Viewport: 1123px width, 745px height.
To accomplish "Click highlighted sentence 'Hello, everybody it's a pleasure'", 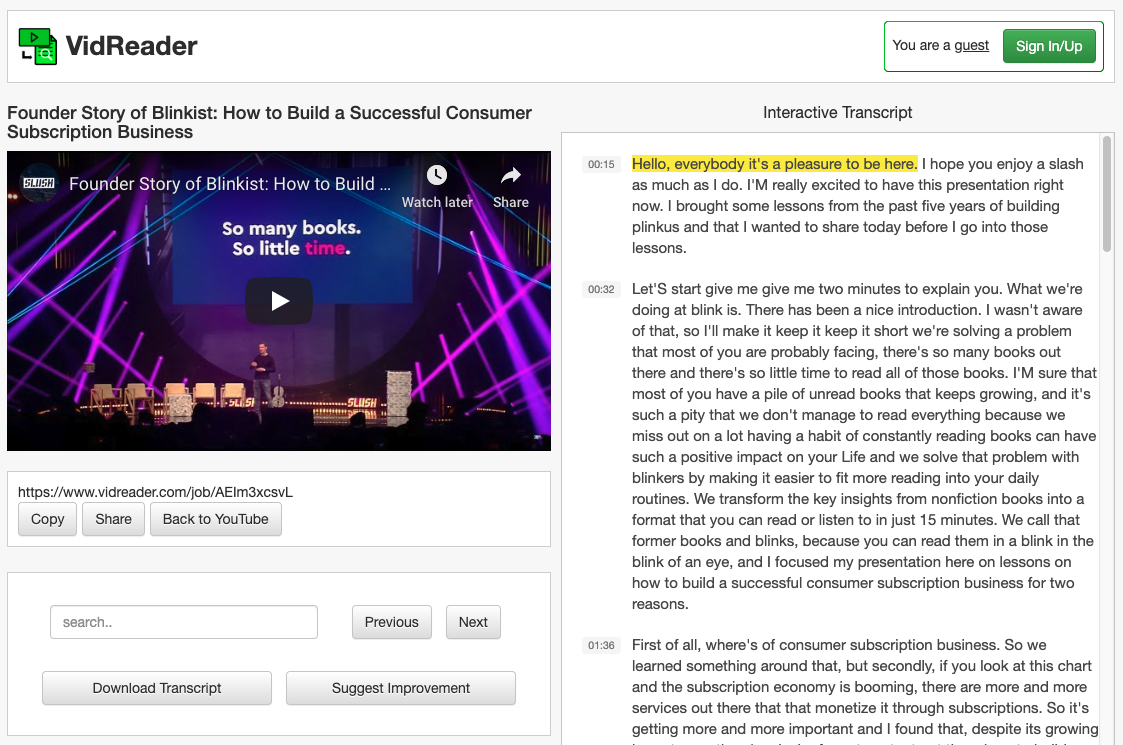I will (x=774, y=164).
